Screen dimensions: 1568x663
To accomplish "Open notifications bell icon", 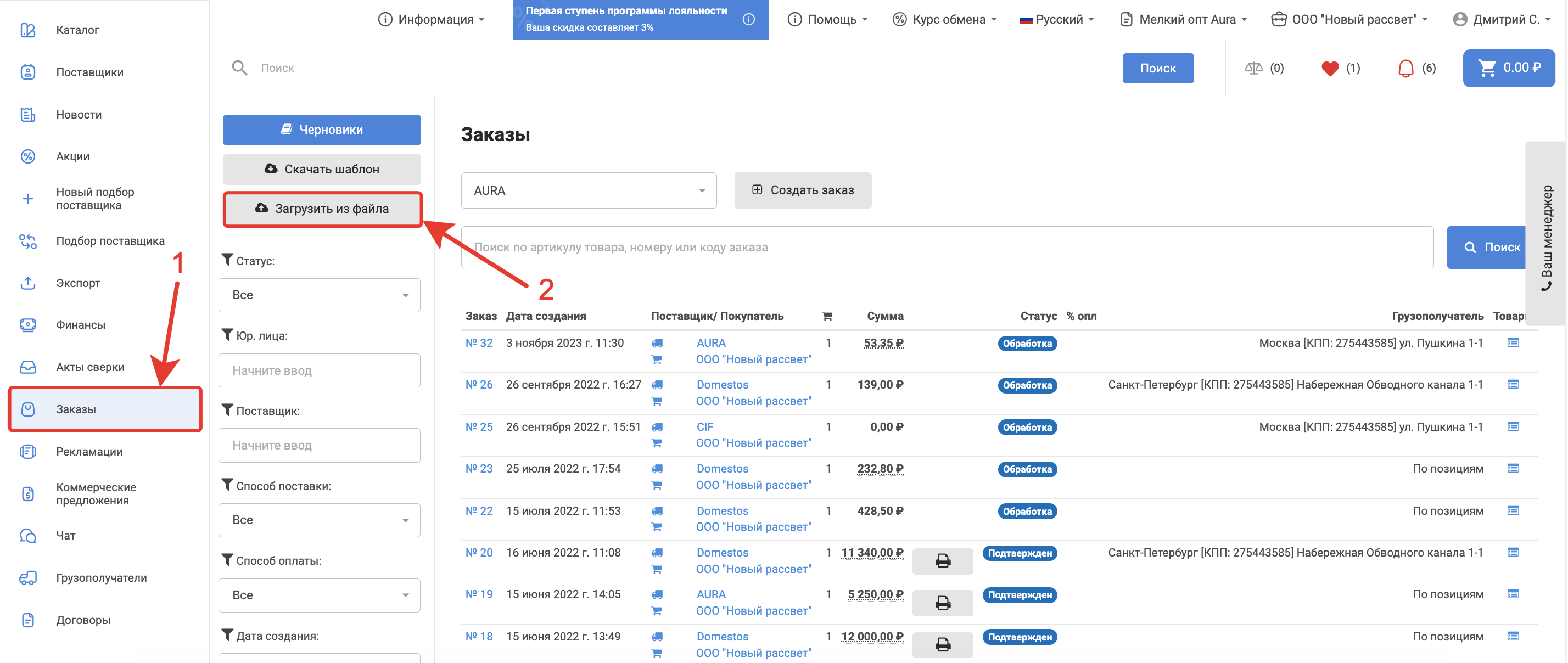I will [x=1405, y=68].
